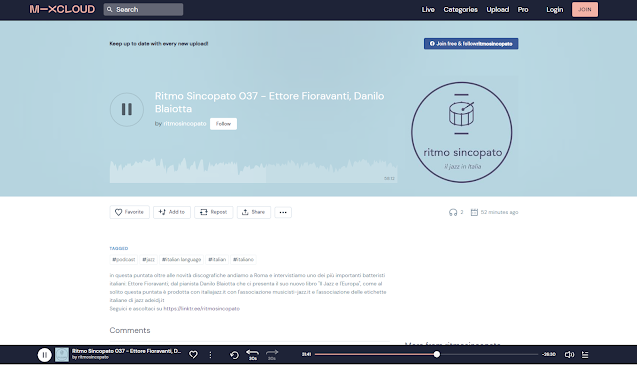This screenshot has width=637, height=372.
Task: Skip back 30 seconds
Action: click(253, 355)
